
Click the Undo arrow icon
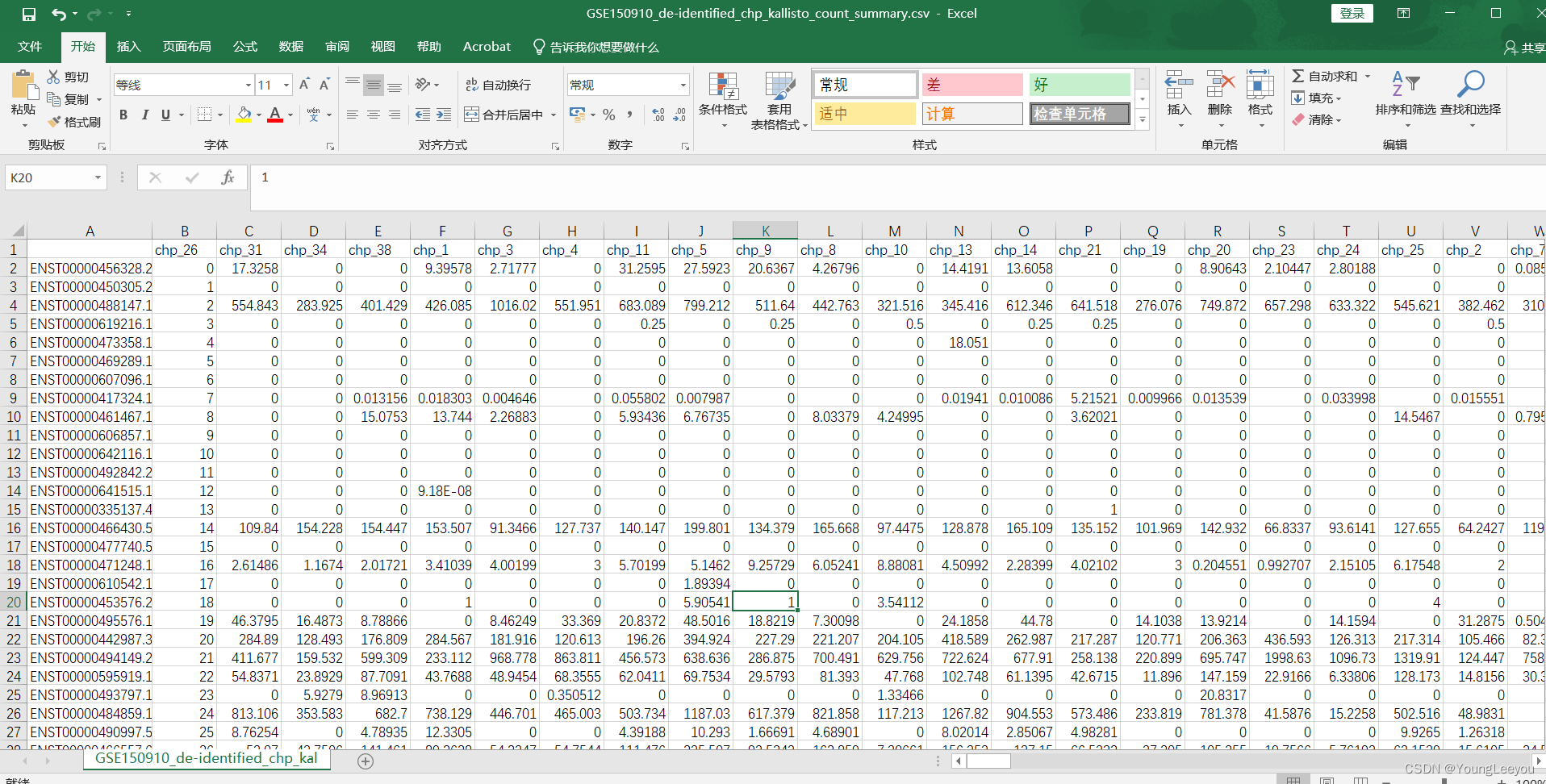click(x=58, y=14)
